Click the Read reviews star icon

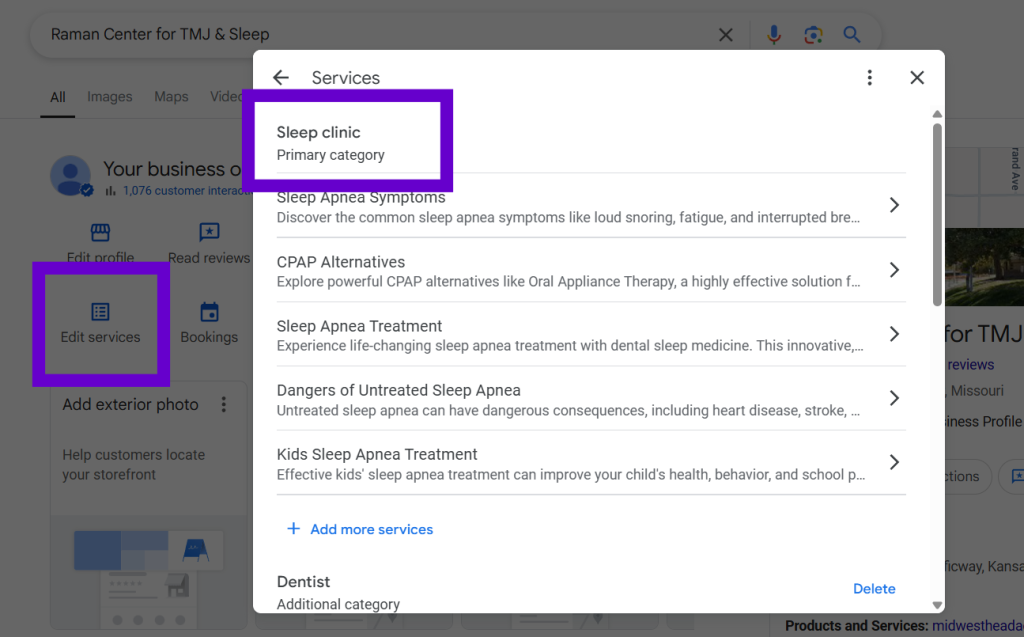209,231
